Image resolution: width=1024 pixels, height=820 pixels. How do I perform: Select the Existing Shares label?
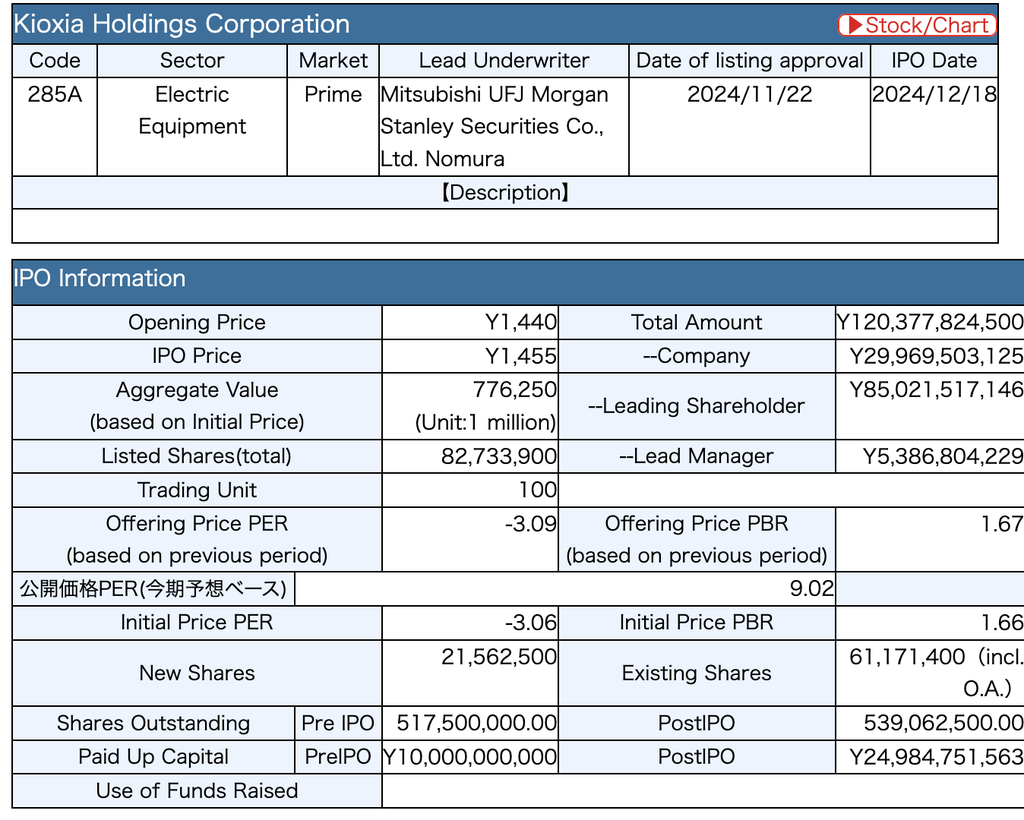point(696,673)
